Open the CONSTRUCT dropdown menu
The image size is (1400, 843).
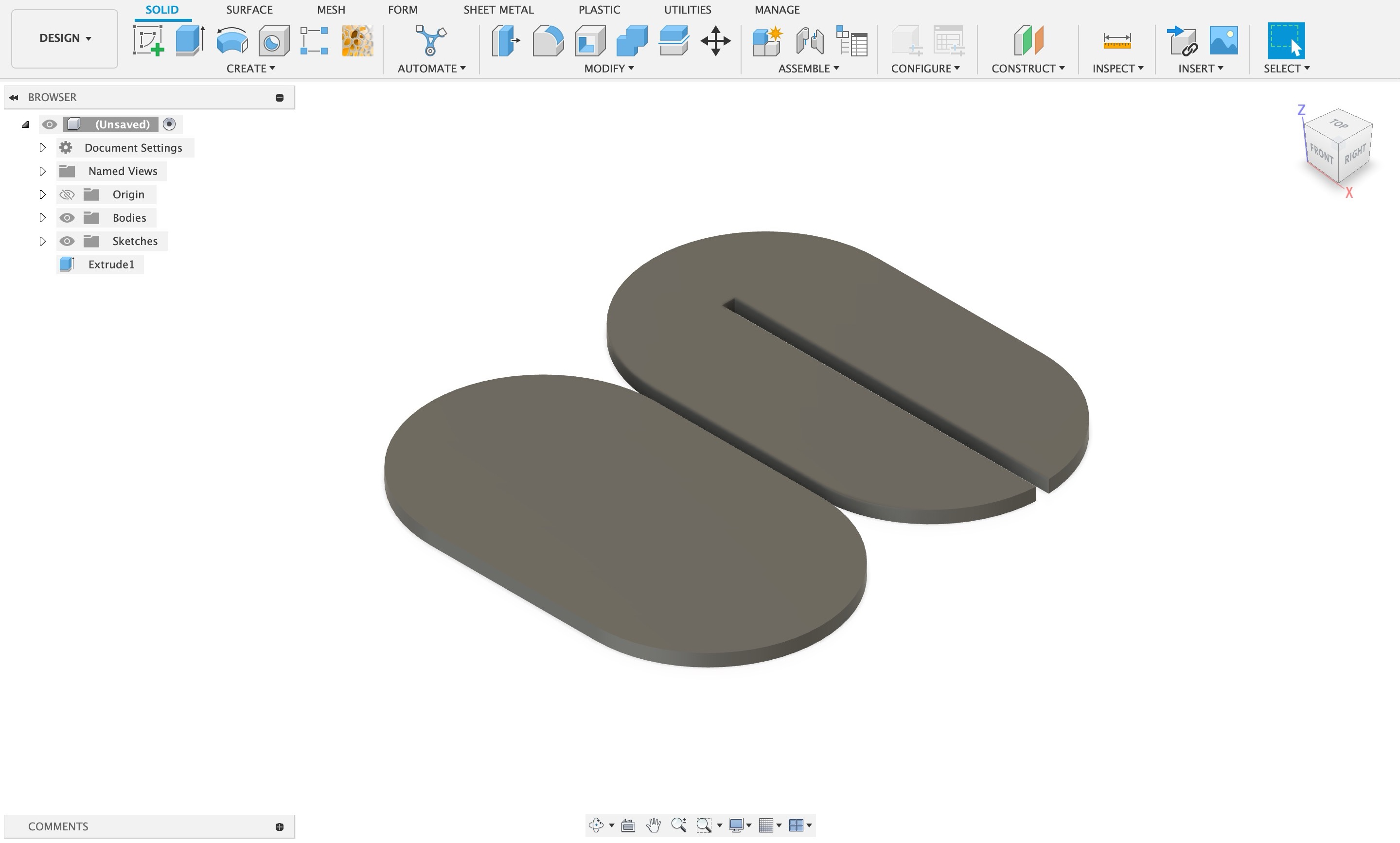tap(1028, 68)
